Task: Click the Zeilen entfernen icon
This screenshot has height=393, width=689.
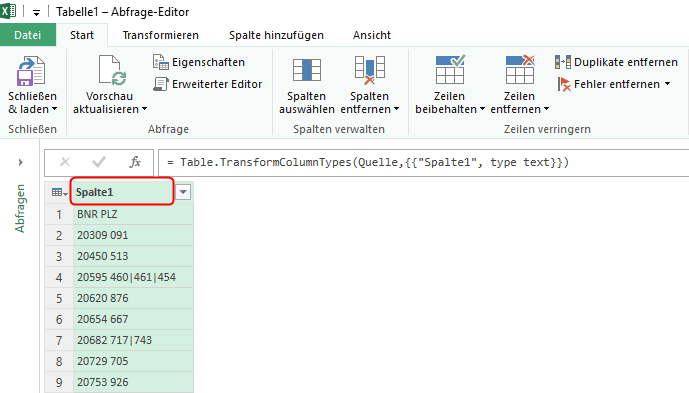Action: [x=520, y=70]
